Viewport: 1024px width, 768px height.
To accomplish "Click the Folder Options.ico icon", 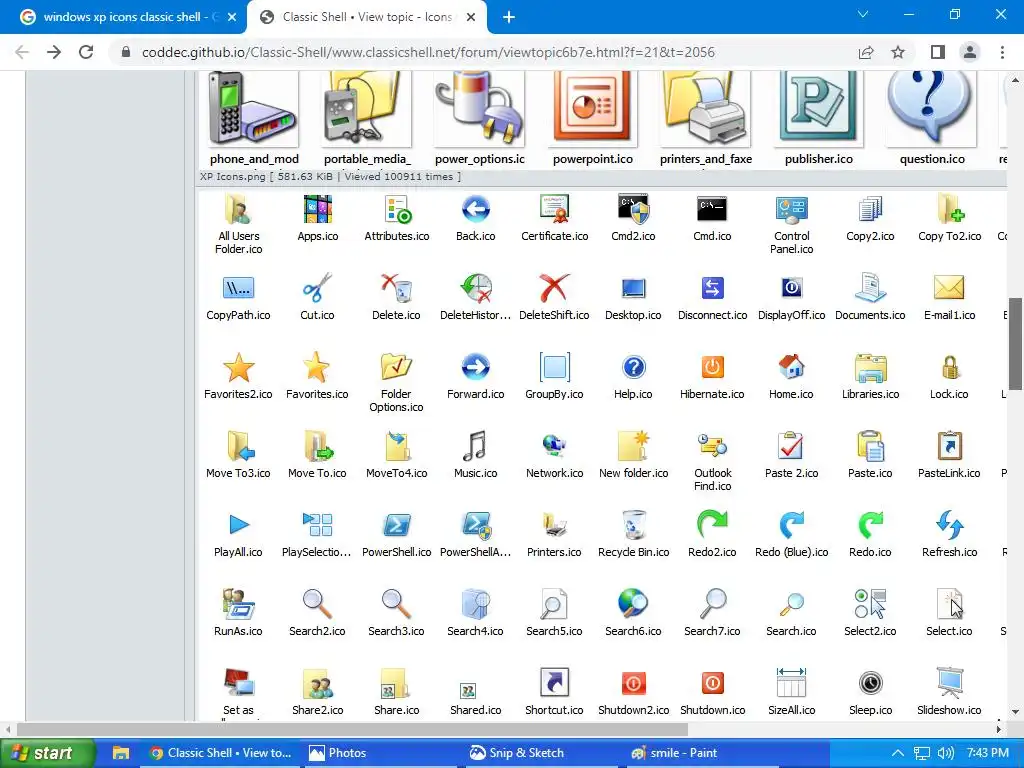I will (396, 367).
